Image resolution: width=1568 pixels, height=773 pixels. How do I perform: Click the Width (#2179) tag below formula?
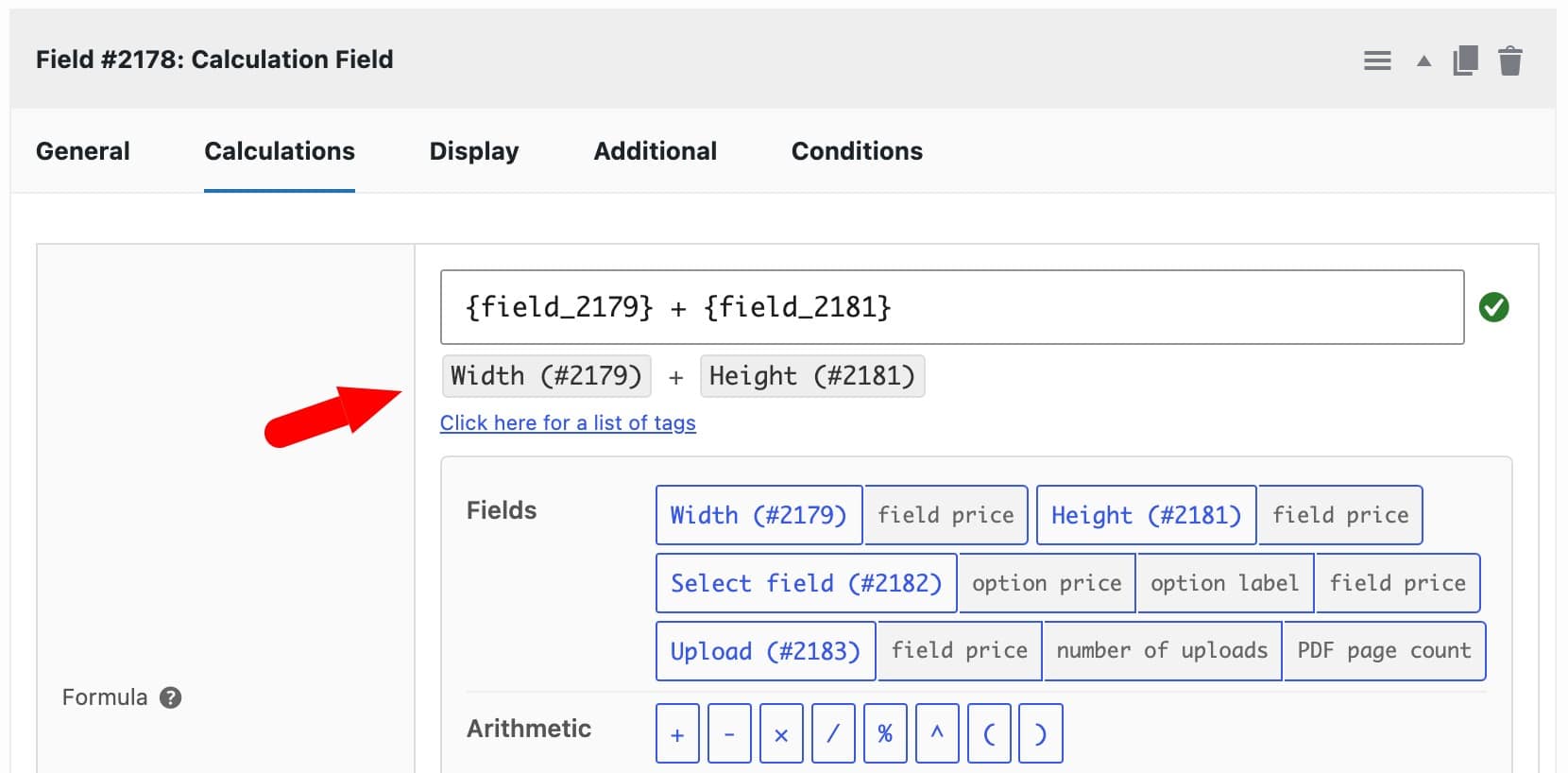coord(546,376)
